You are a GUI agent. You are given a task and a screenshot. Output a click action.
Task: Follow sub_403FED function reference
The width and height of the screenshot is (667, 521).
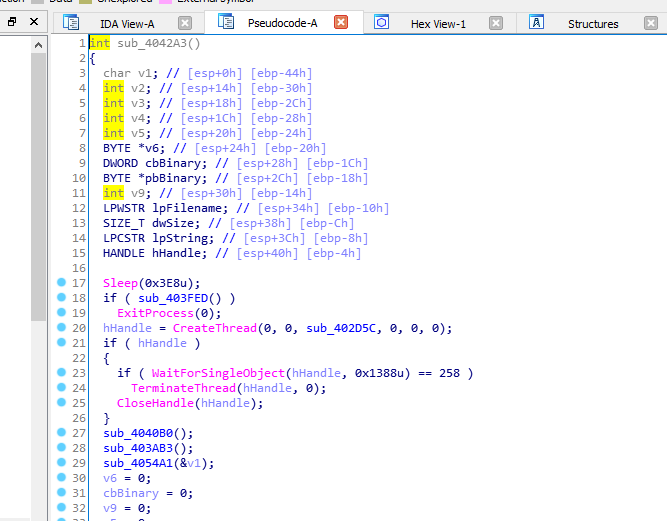click(173, 298)
